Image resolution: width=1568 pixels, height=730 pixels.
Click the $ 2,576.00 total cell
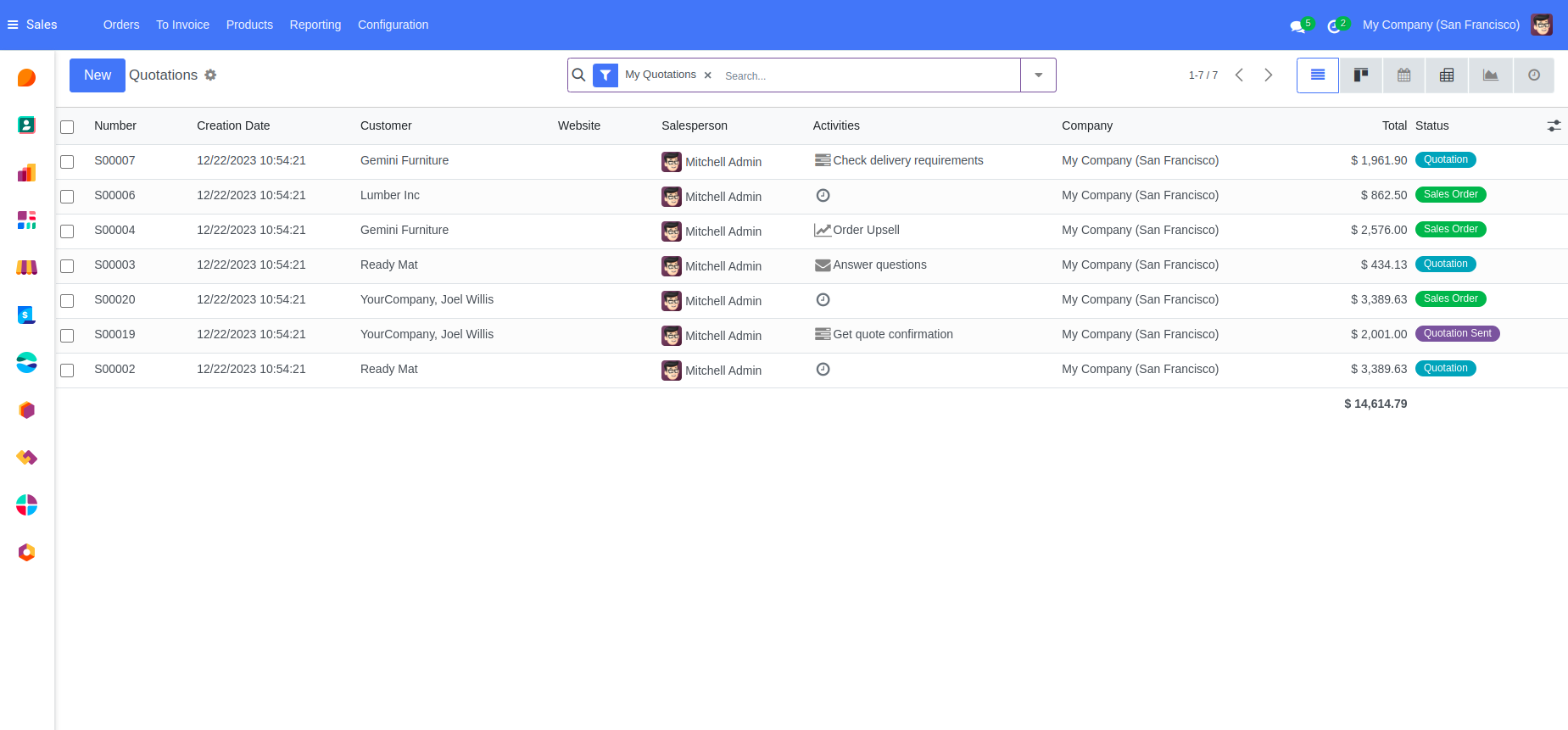tap(1379, 230)
